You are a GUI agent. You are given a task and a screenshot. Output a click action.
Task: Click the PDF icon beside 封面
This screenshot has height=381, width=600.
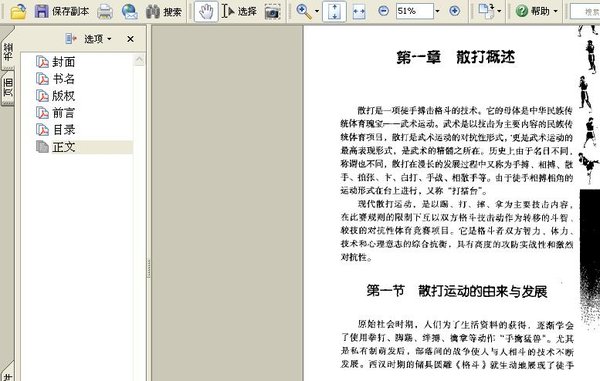coord(42,62)
